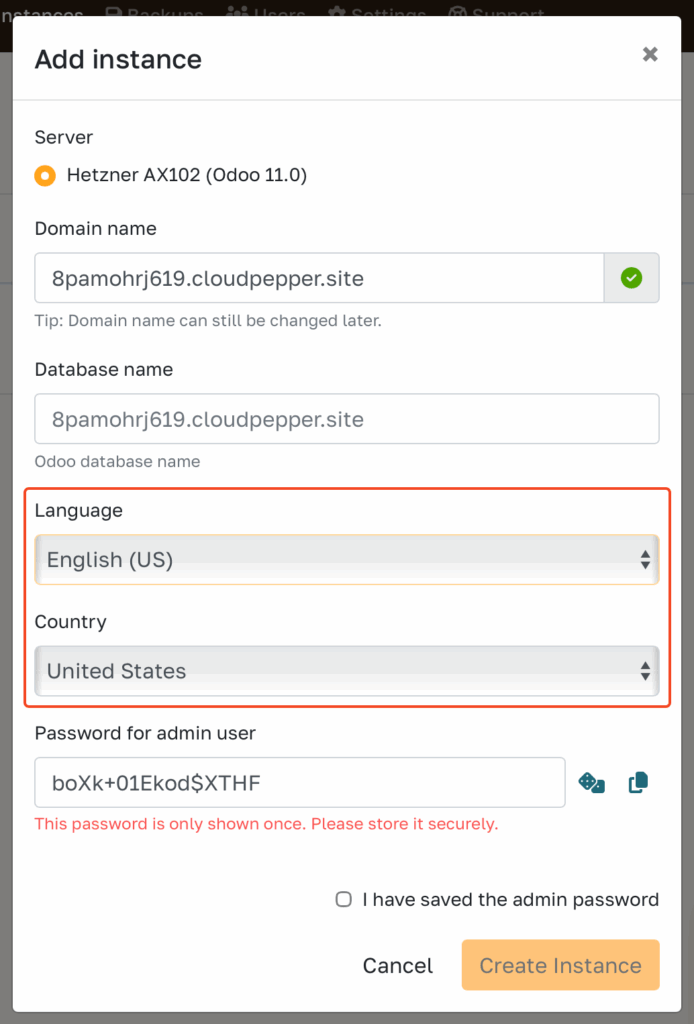This screenshot has height=1024, width=694.
Task: Click the Support lifebuoy icon
Action: tap(459, 13)
